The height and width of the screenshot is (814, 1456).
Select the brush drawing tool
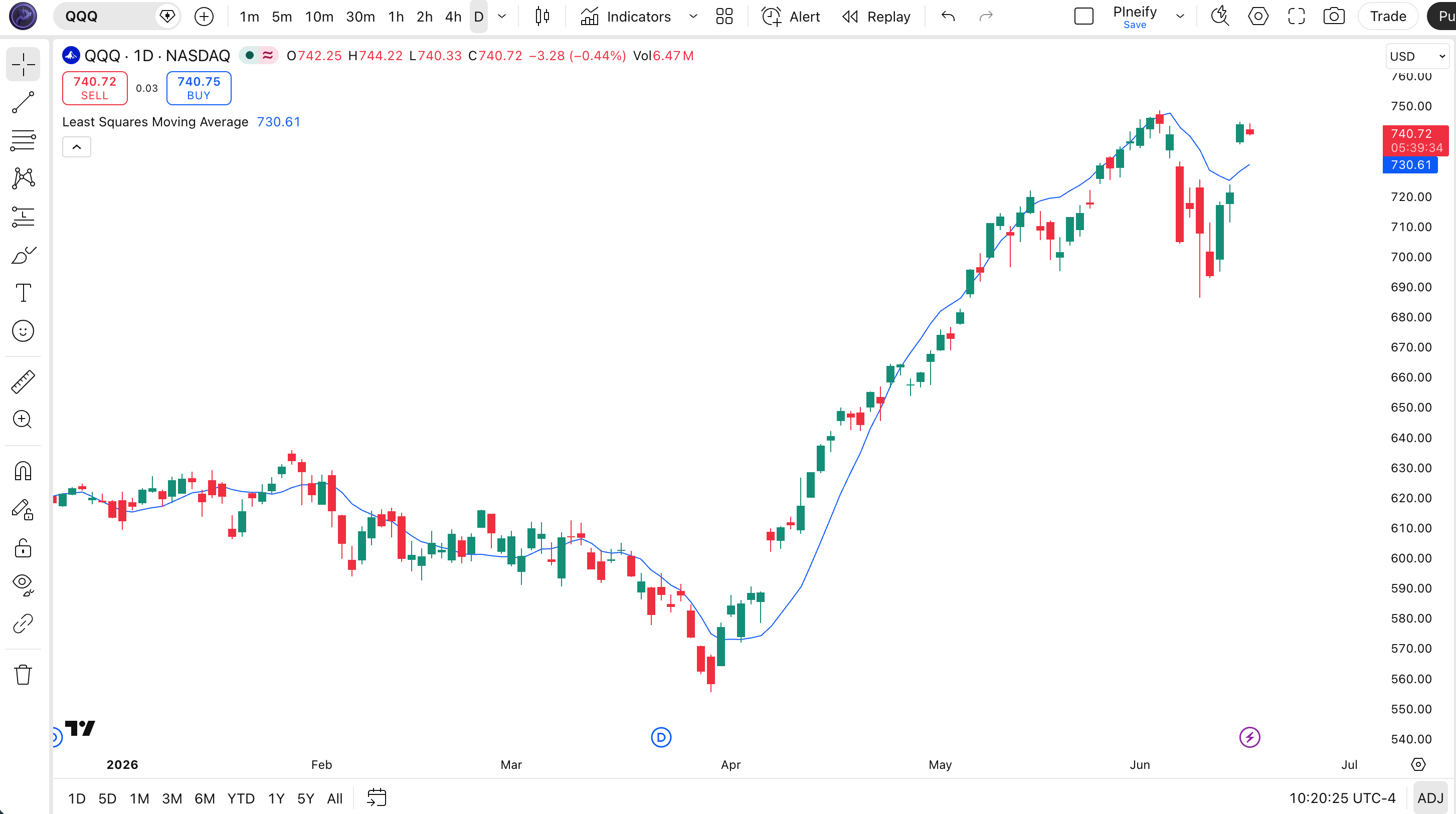click(x=23, y=255)
